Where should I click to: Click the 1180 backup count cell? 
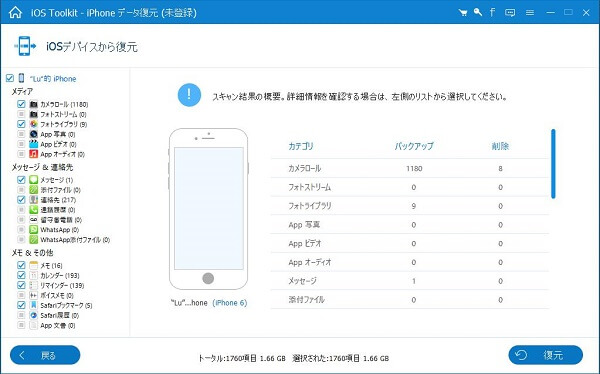tap(414, 168)
